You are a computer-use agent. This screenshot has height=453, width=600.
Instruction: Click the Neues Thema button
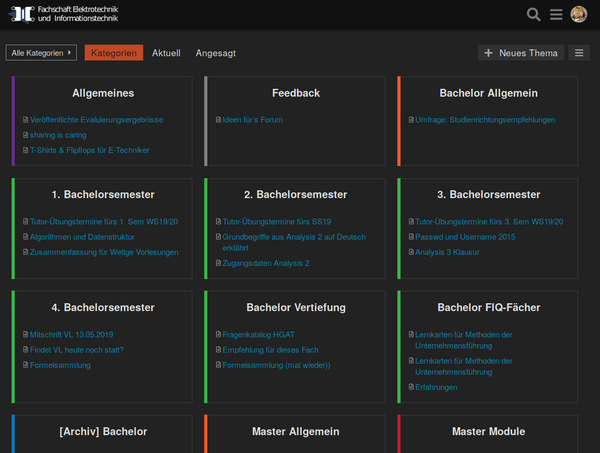click(521, 53)
